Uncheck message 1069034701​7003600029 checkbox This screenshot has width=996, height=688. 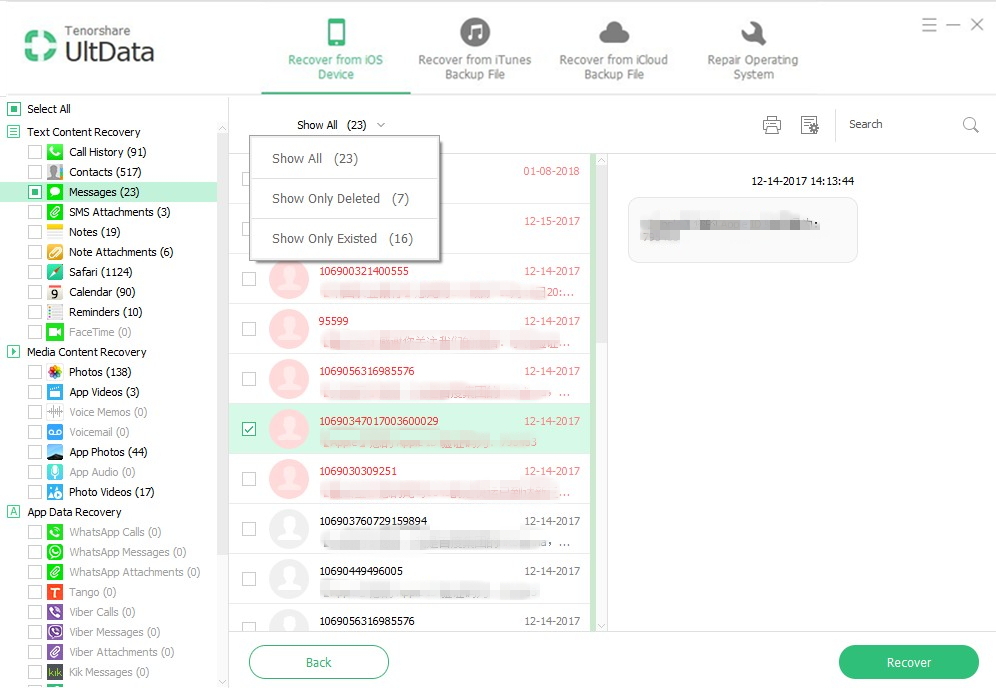[x=249, y=429]
